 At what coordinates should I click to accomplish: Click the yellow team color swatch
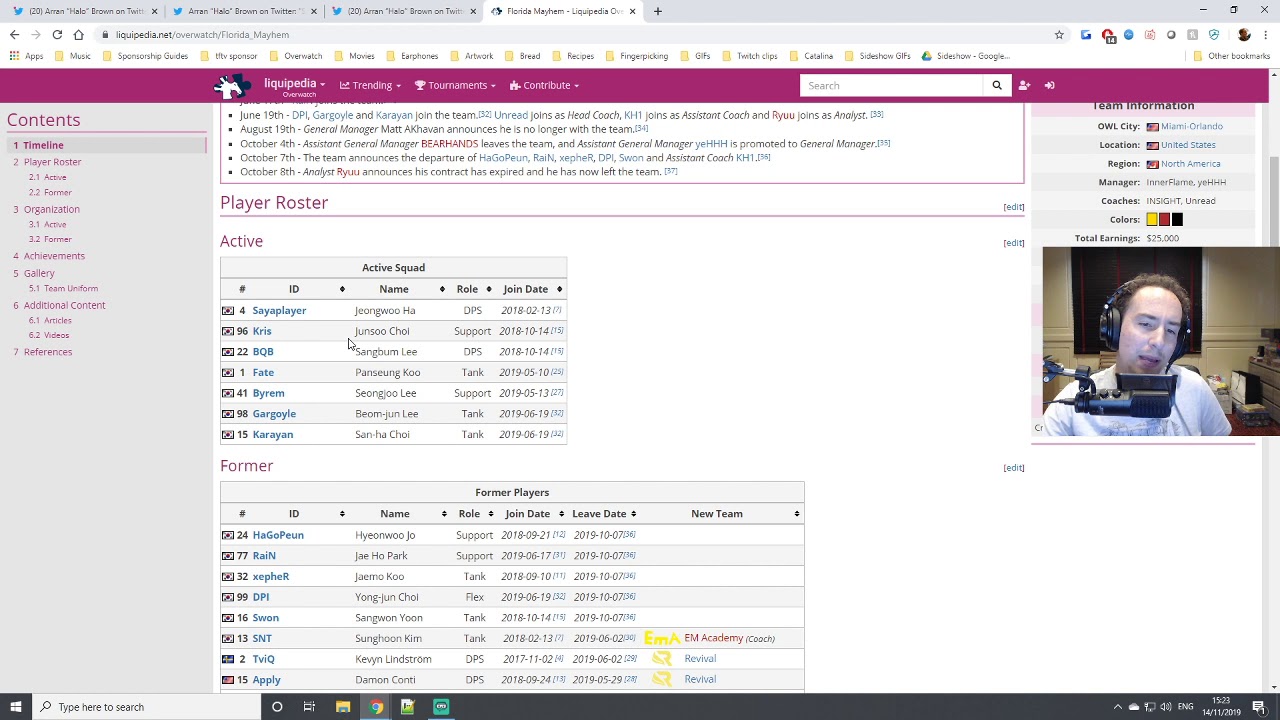[1152, 220]
